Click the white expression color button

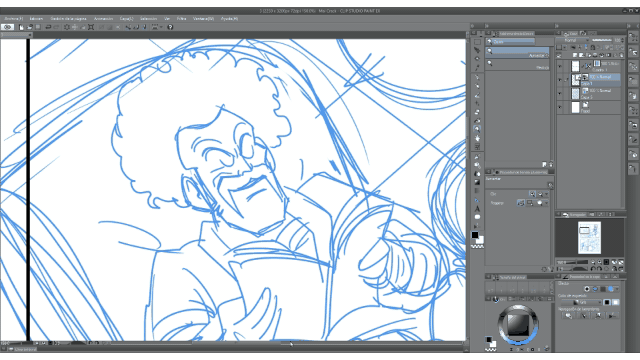(x=616, y=302)
